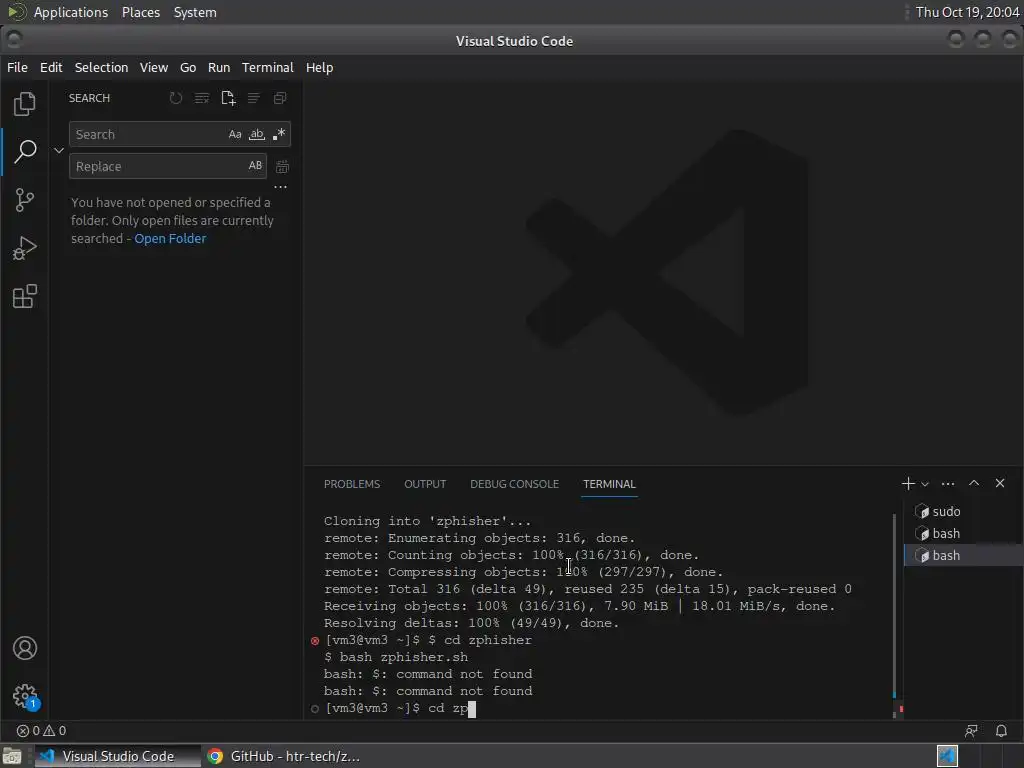Open terminal panel more actions menu

(x=948, y=484)
